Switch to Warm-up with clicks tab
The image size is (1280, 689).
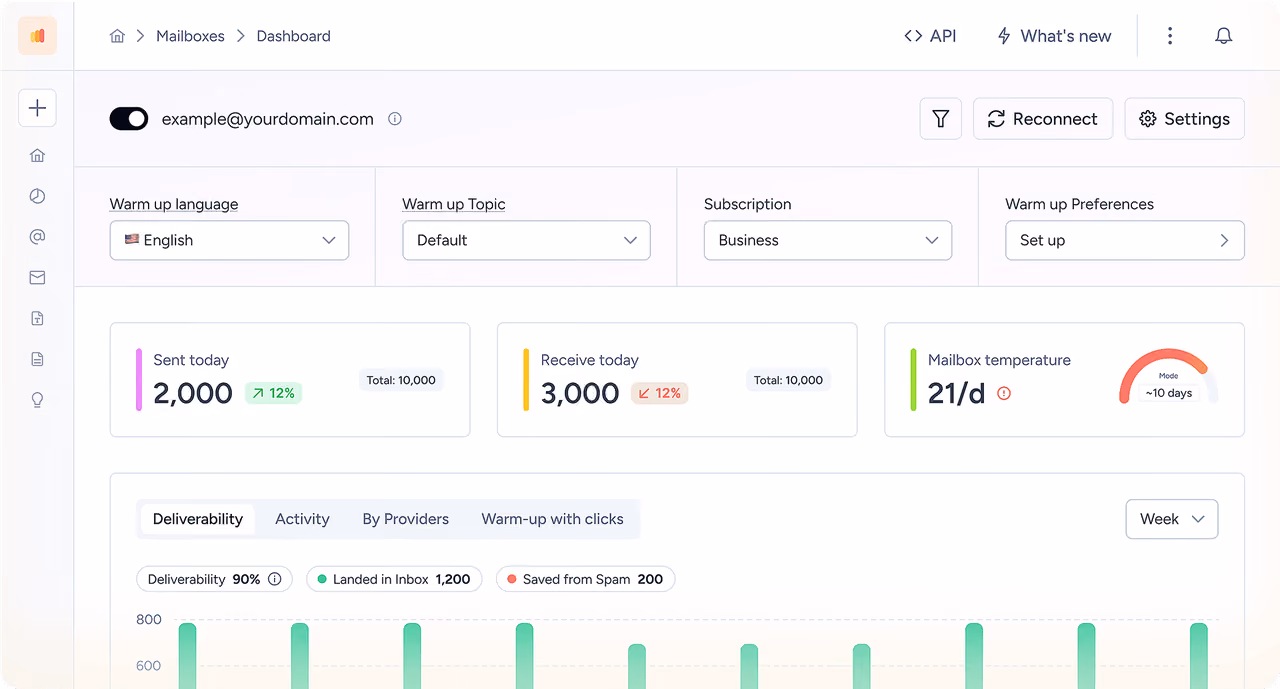pos(553,519)
